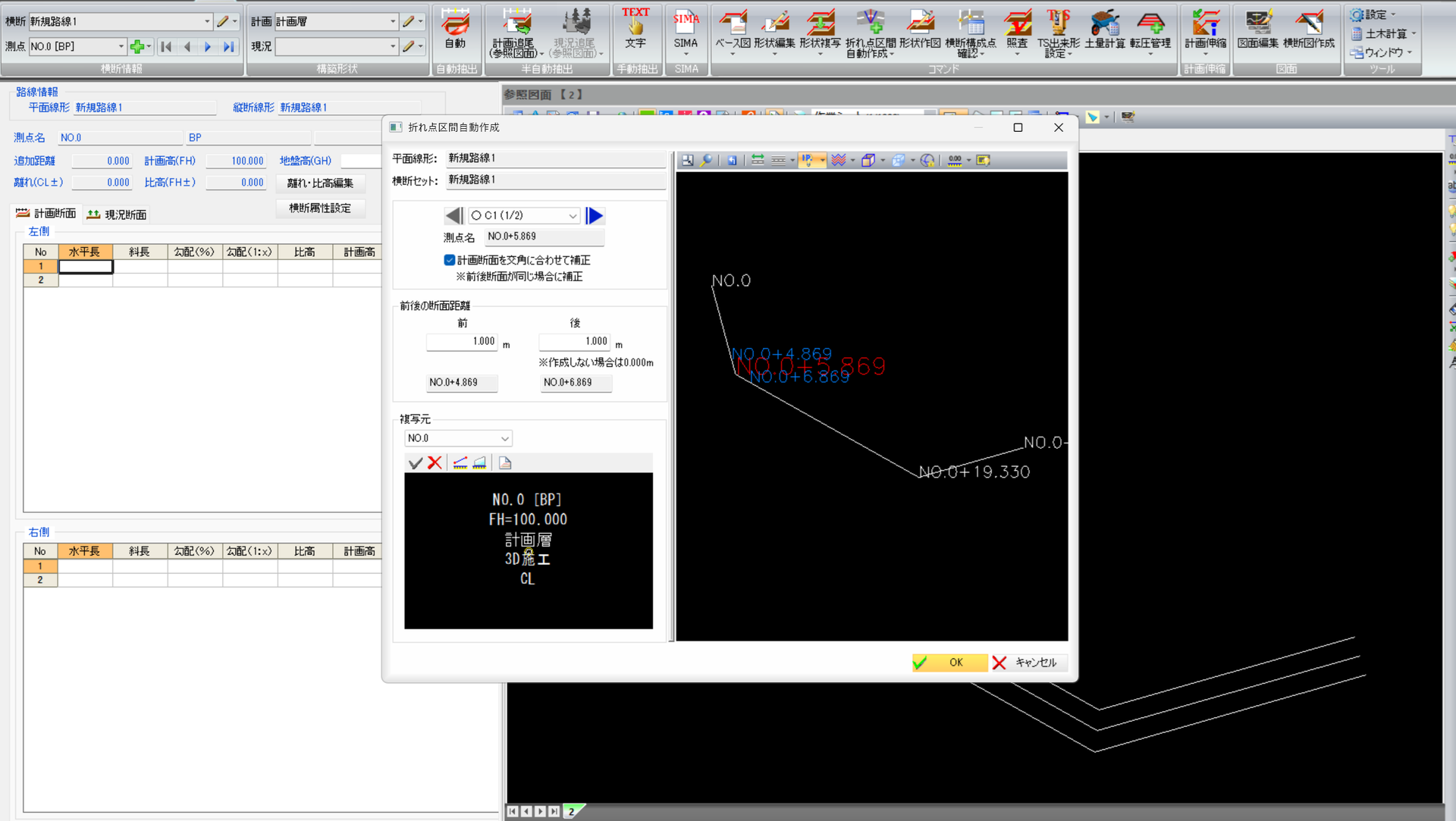Click the red X icon under 複写元
Screen dimensions: 1456x821
click(x=435, y=462)
